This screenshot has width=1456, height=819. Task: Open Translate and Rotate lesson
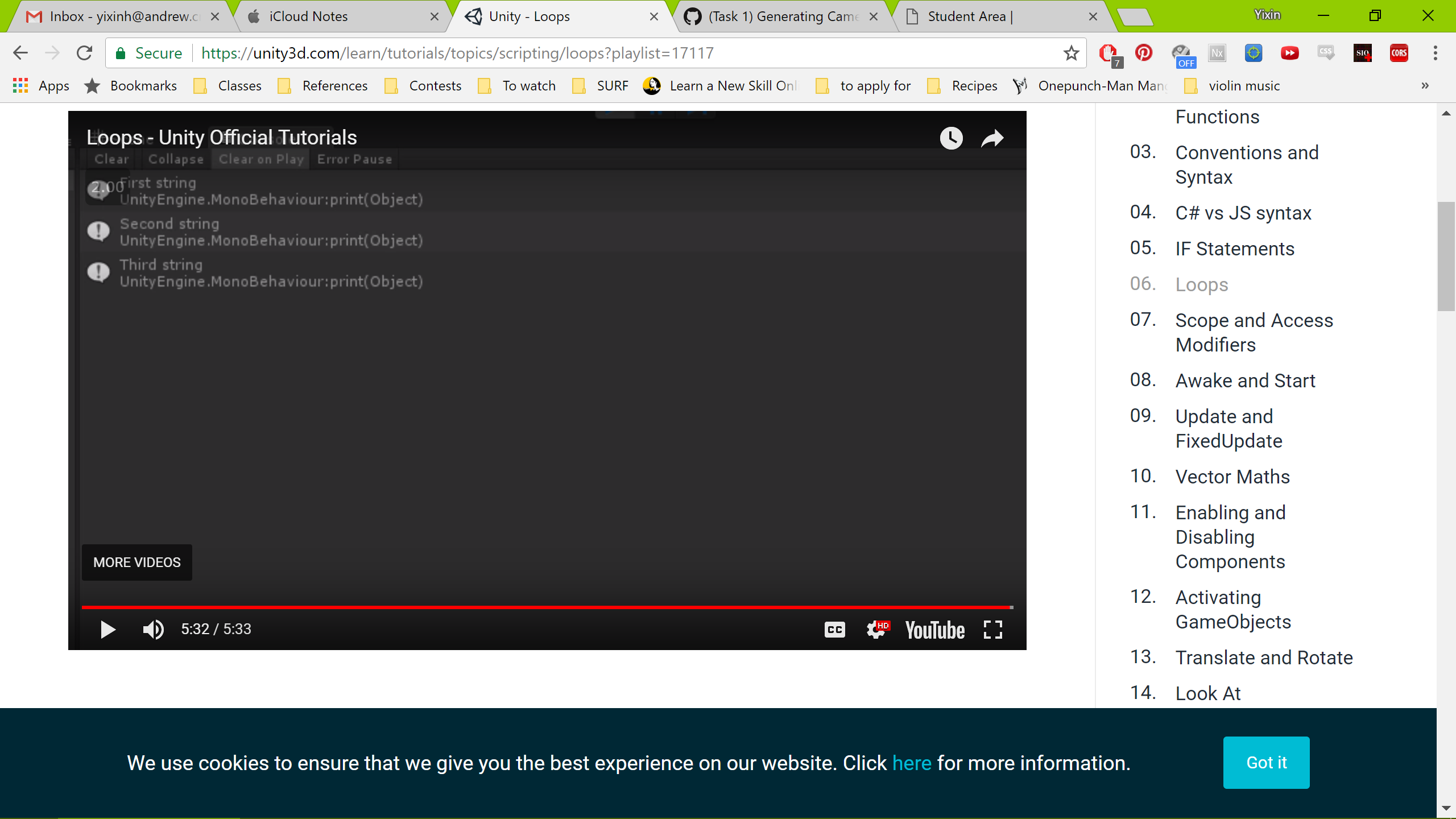1264,658
